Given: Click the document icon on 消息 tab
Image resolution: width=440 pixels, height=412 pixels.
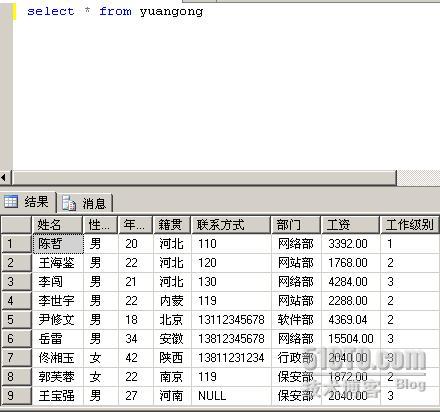Looking at the screenshot, I should pos(69,203).
